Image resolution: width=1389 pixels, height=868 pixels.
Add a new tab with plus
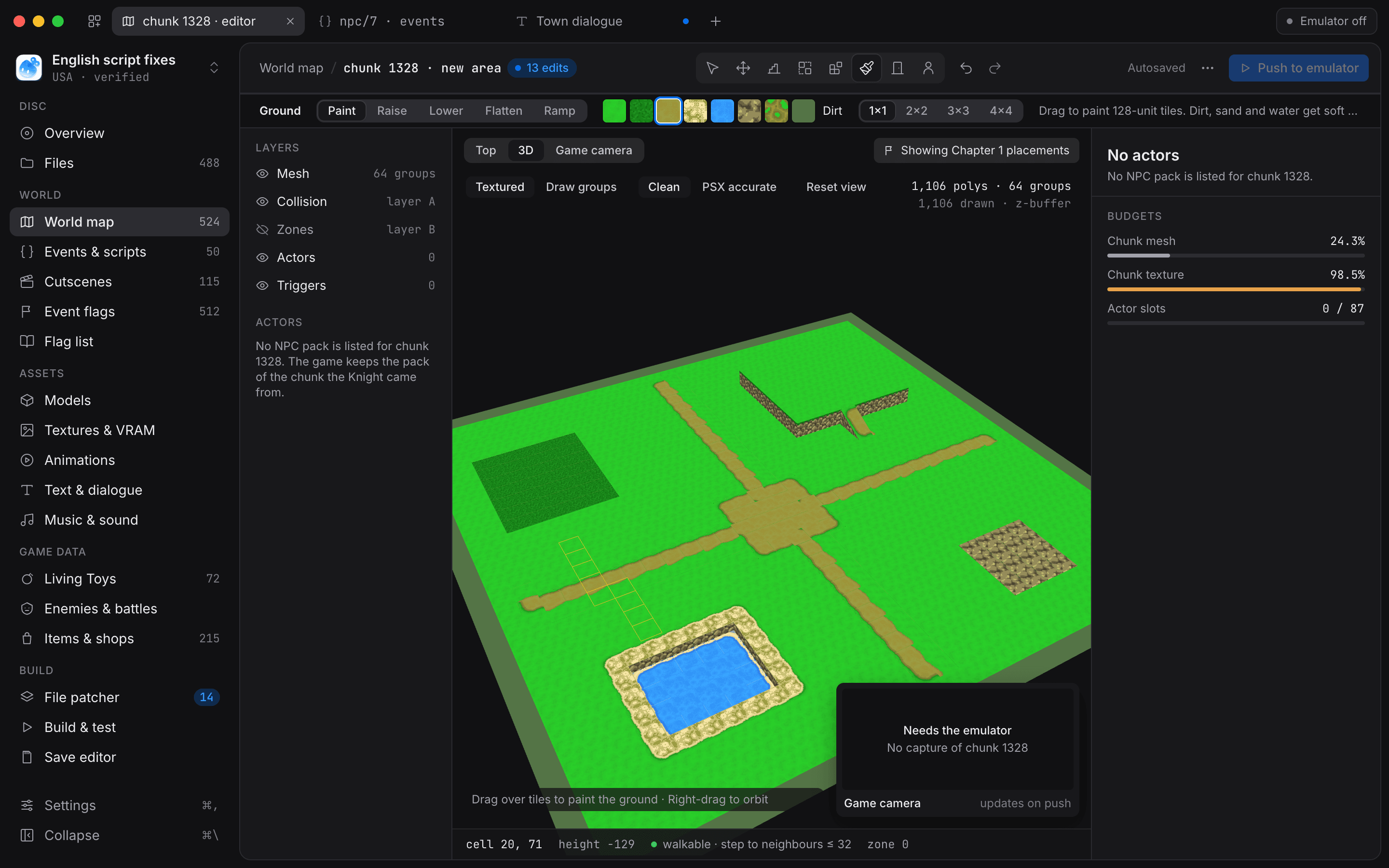coord(715,21)
